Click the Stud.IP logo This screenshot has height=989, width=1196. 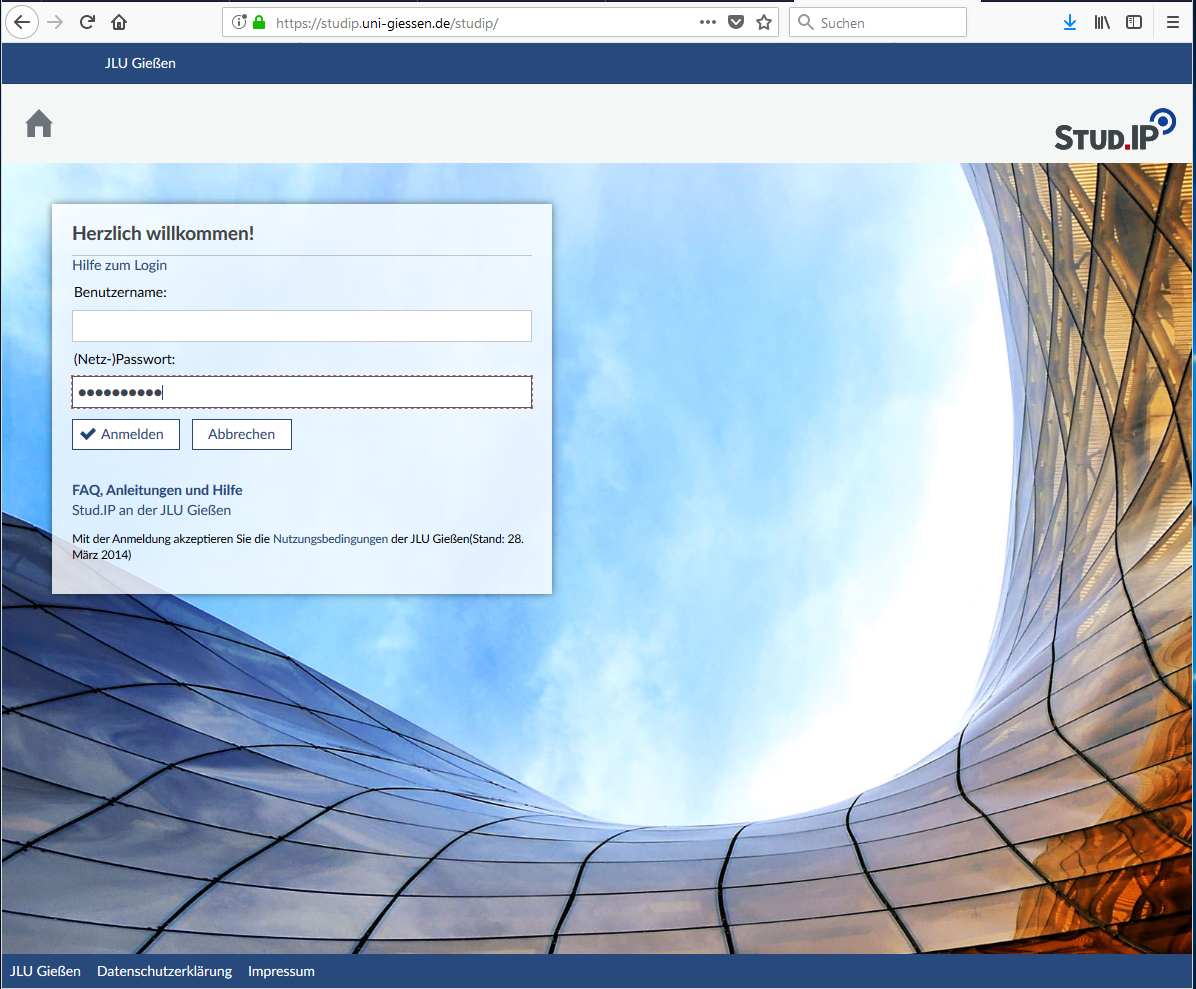click(1113, 127)
